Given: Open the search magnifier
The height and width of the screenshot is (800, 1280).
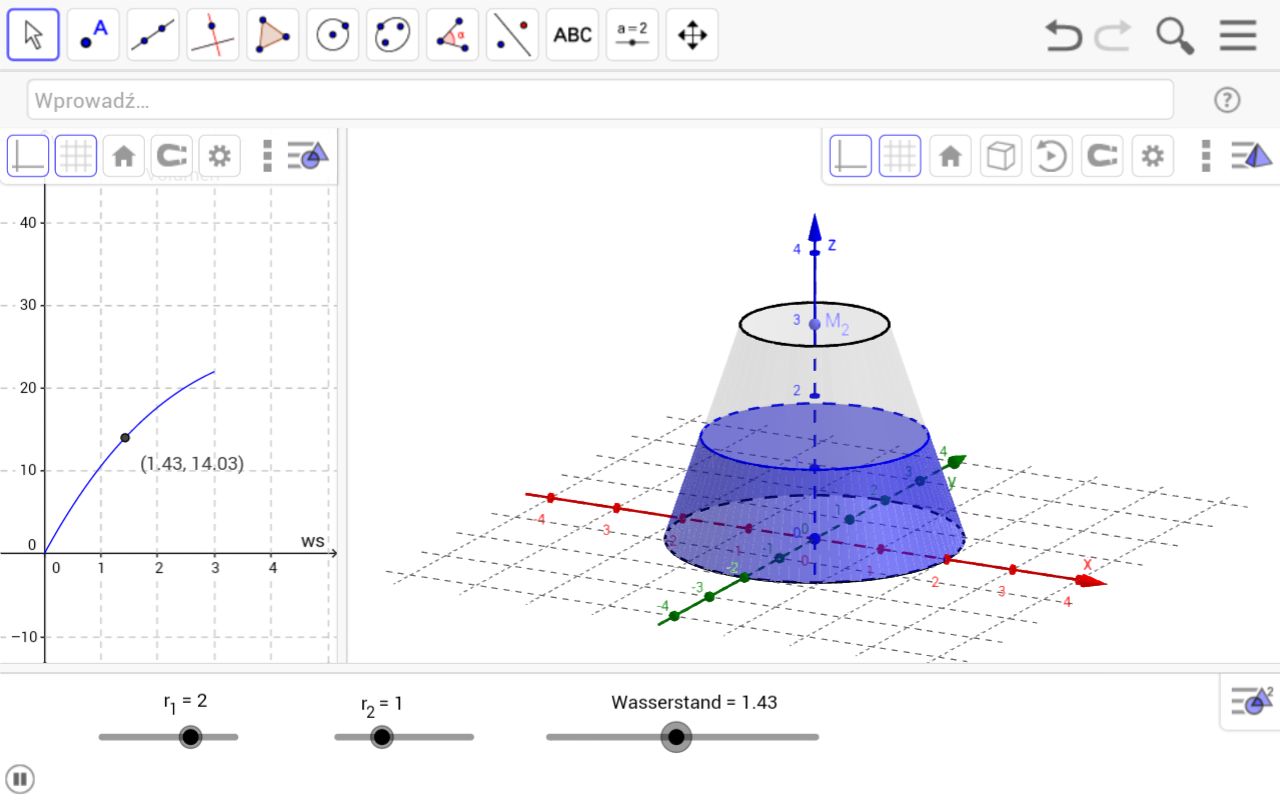Looking at the screenshot, I should click(x=1175, y=36).
